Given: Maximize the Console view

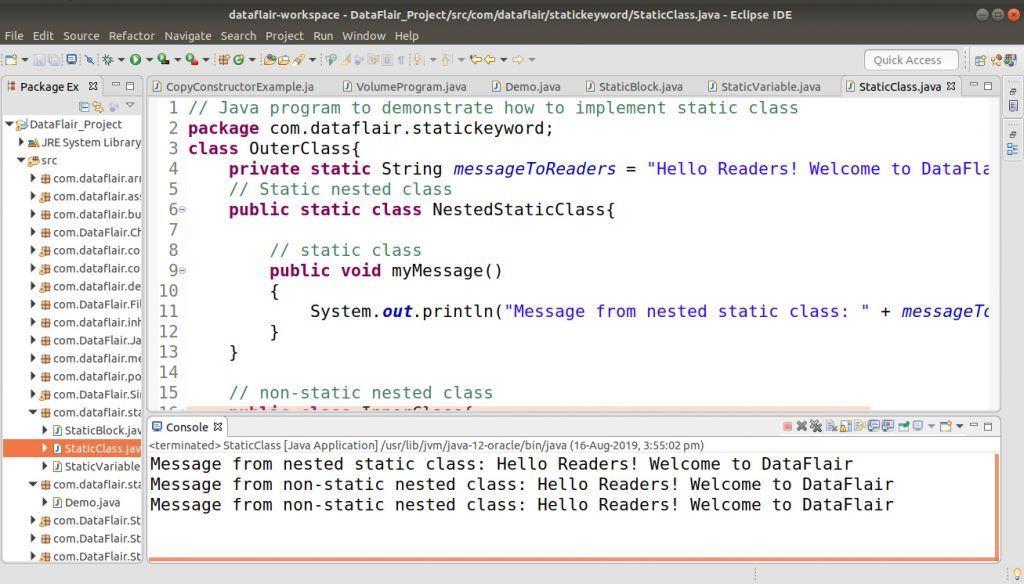Looking at the screenshot, I should click(x=987, y=425).
